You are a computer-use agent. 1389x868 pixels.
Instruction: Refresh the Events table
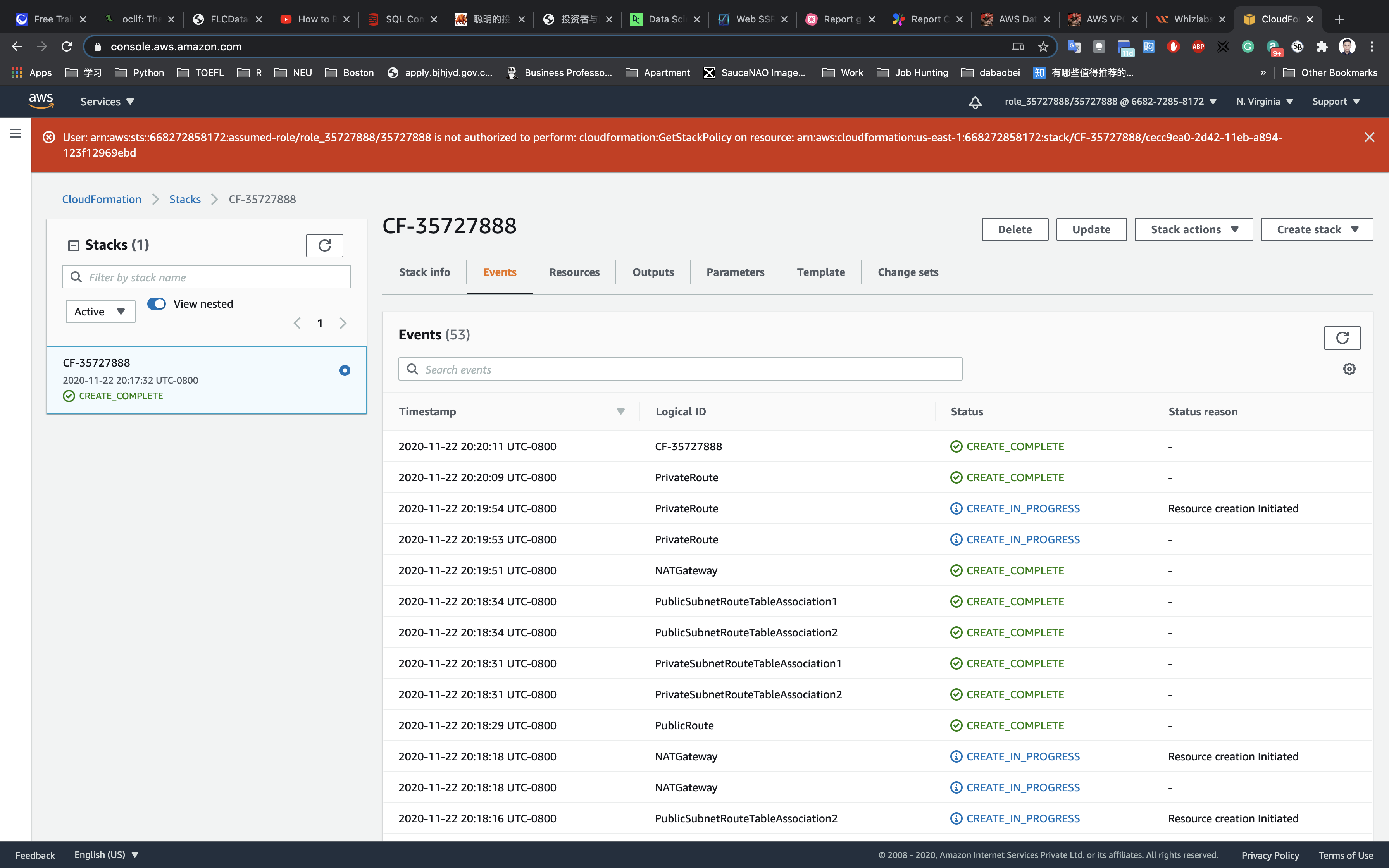point(1341,338)
